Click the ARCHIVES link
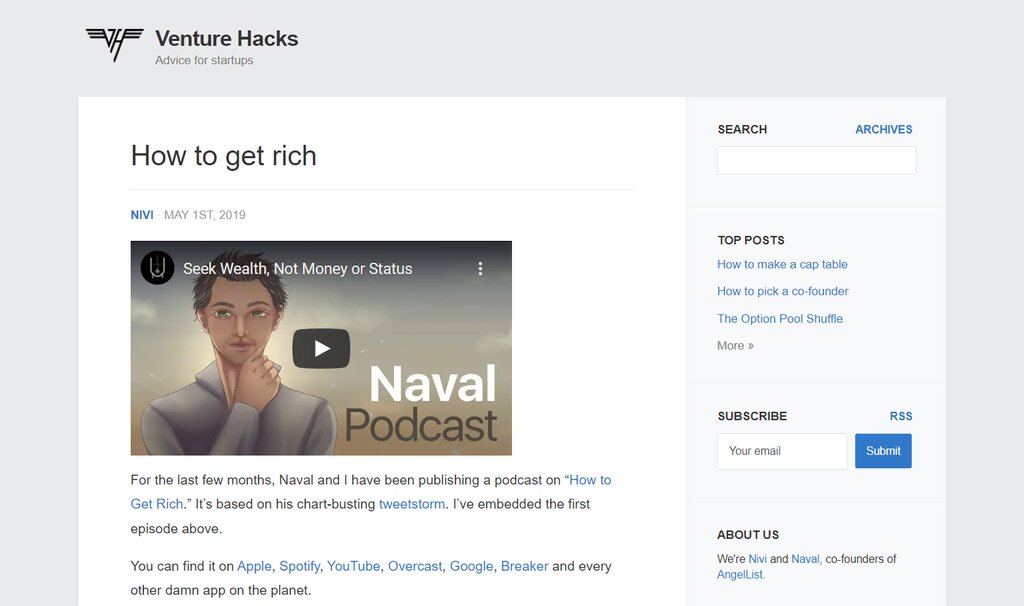Image resolution: width=1024 pixels, height=606 pixels. coord(883,129)
